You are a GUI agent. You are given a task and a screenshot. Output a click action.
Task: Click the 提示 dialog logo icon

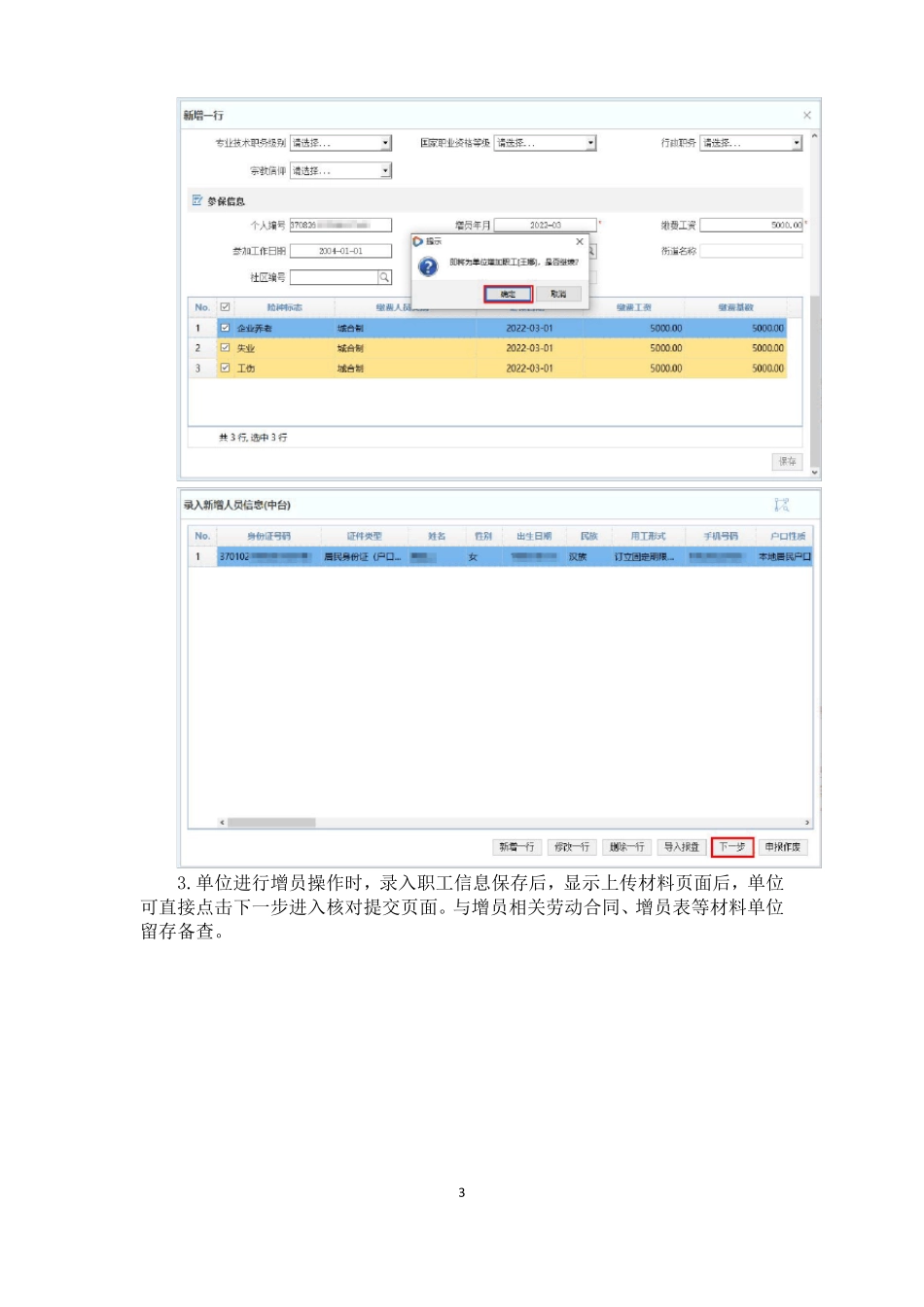(x=418, y=241)
